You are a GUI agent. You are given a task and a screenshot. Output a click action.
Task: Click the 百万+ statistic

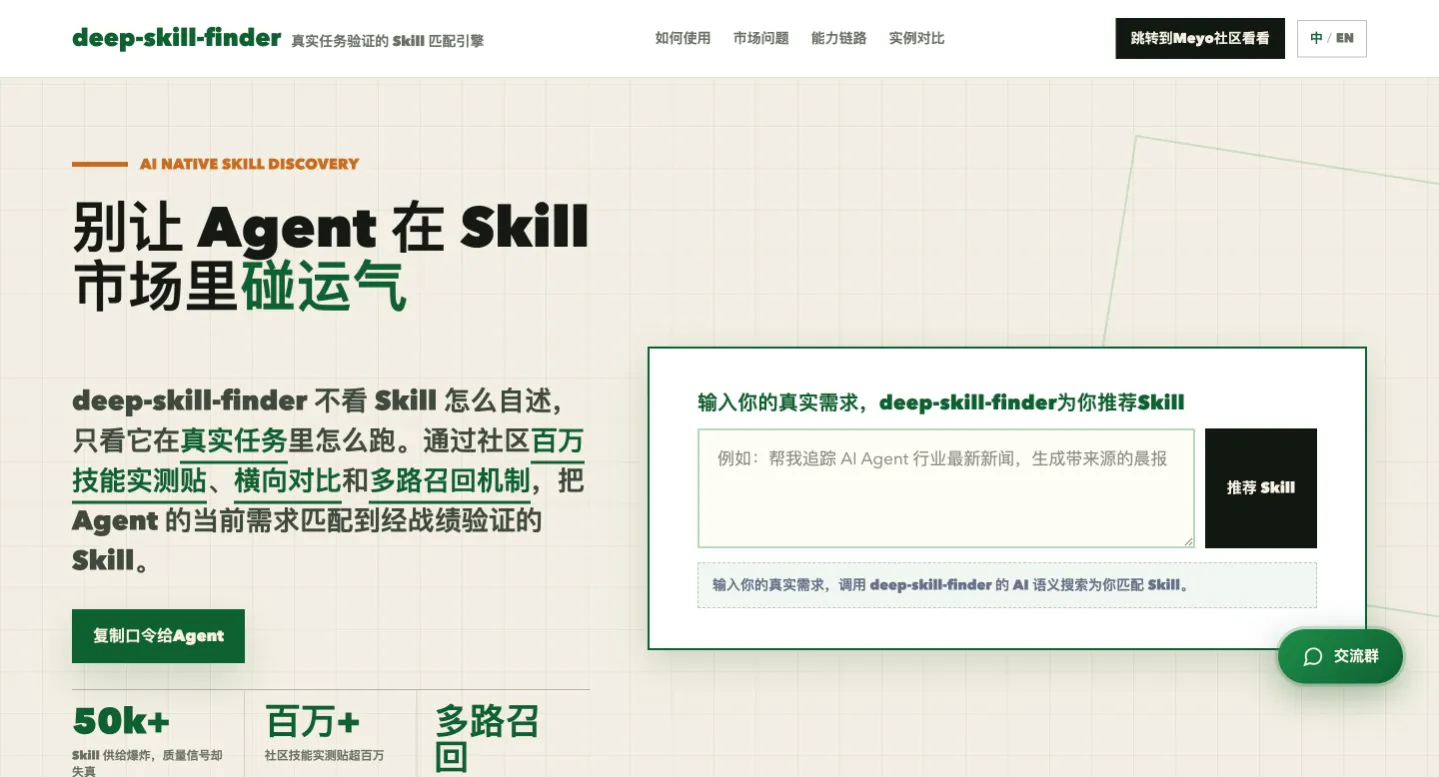[x=312, y=721]
